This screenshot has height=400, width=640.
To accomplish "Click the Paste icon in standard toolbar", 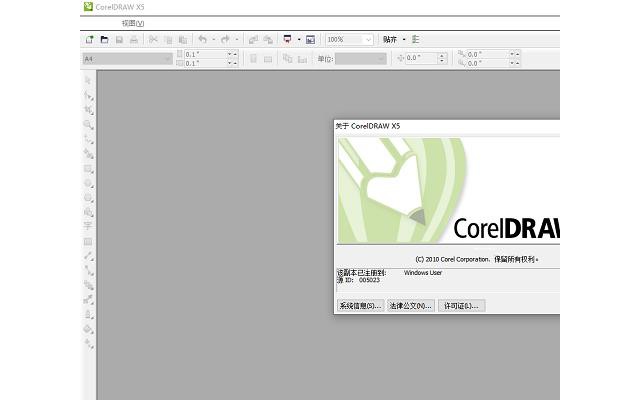I will pos(183,40).
